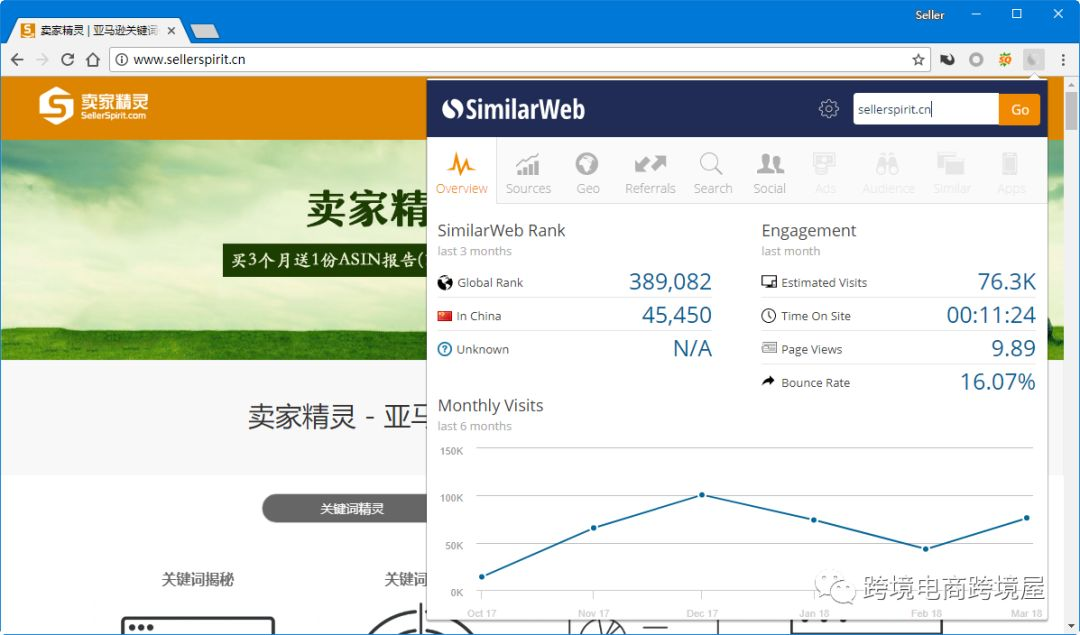Viewport: 1080px width, 635px height.
Task: Click the SellerSpirit logo on the page
Action: point(94,105)
